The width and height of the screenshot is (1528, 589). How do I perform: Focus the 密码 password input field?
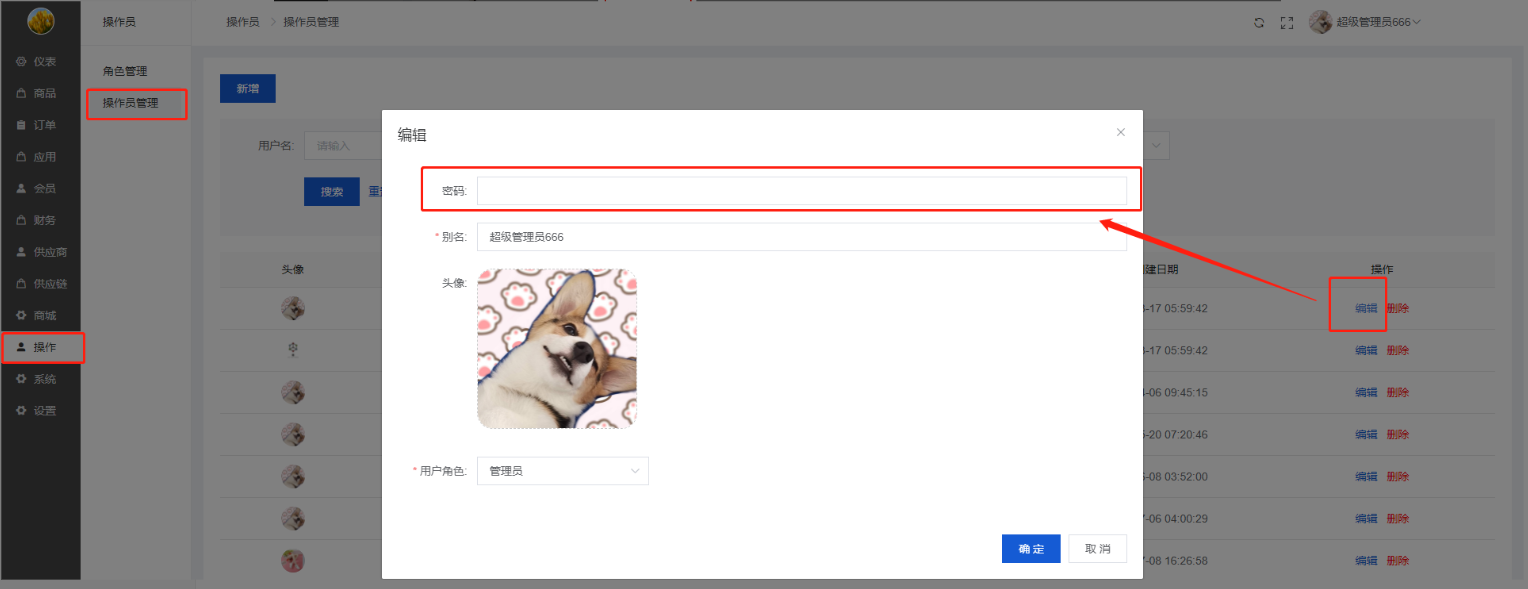tap(801, 191)
